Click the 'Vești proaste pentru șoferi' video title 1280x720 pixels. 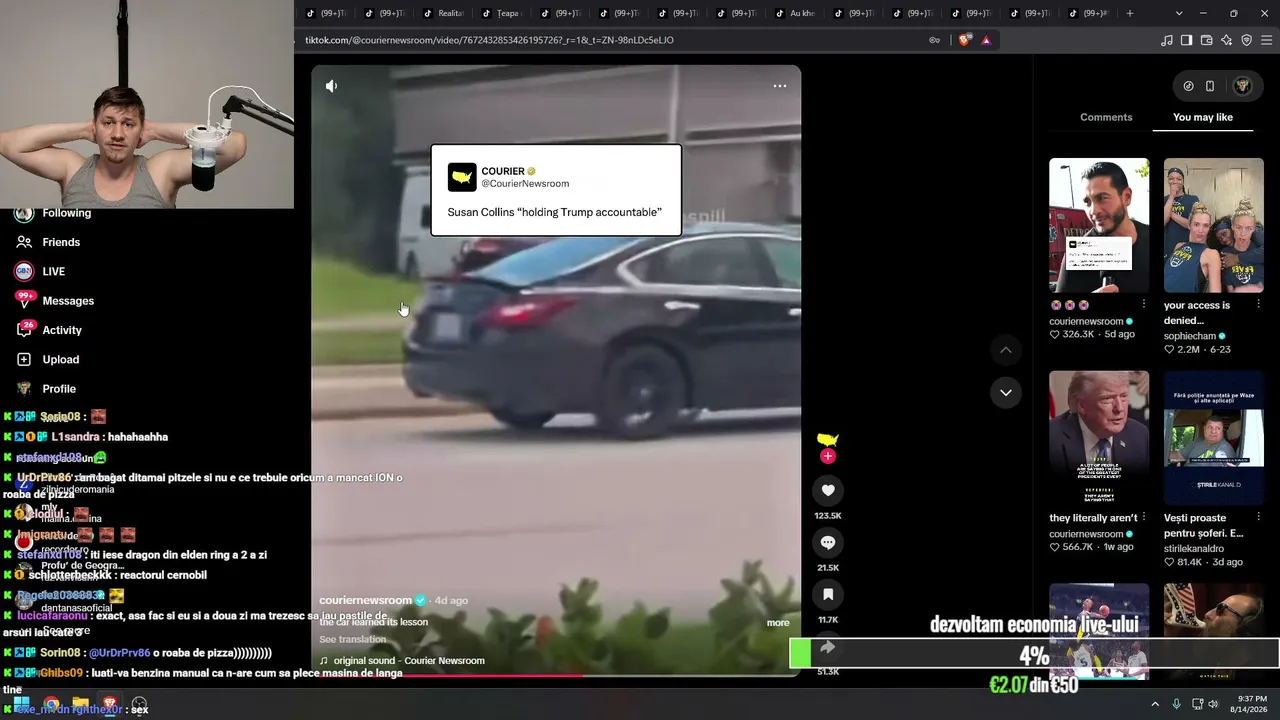pyautogui.click(x=1203, y=526)
